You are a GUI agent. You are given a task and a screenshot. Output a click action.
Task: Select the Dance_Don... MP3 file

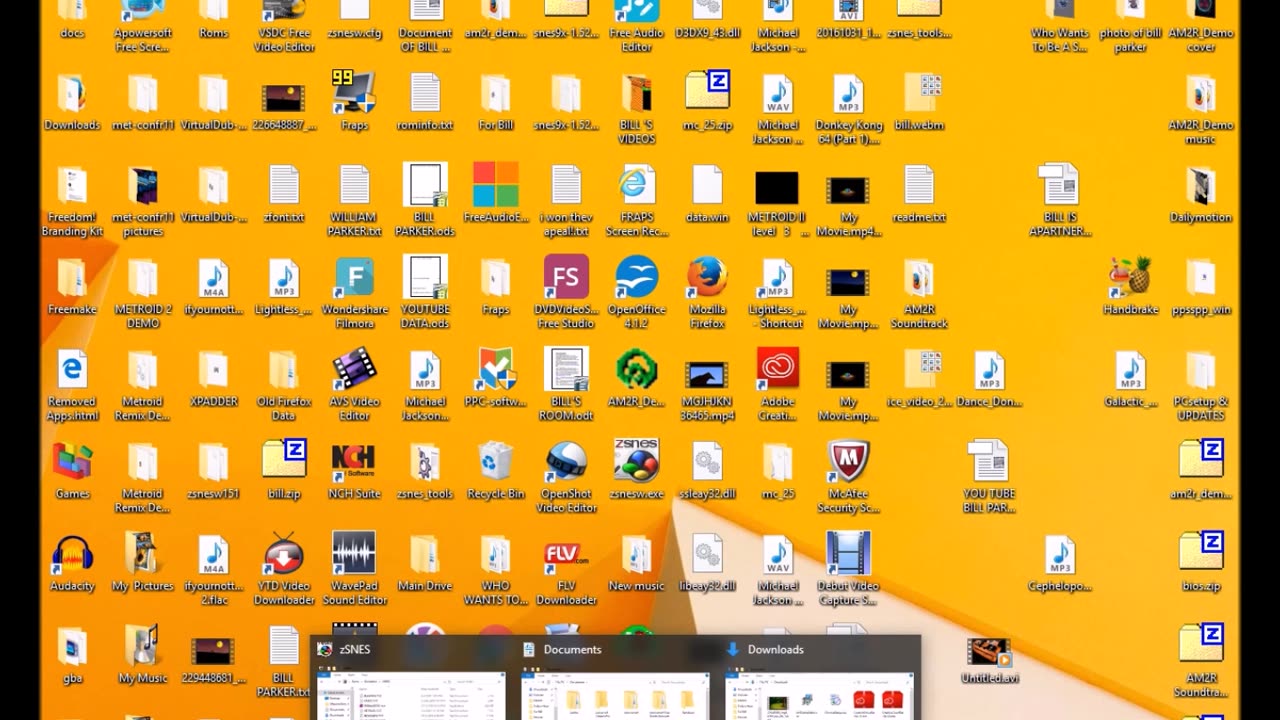[989, 371]
